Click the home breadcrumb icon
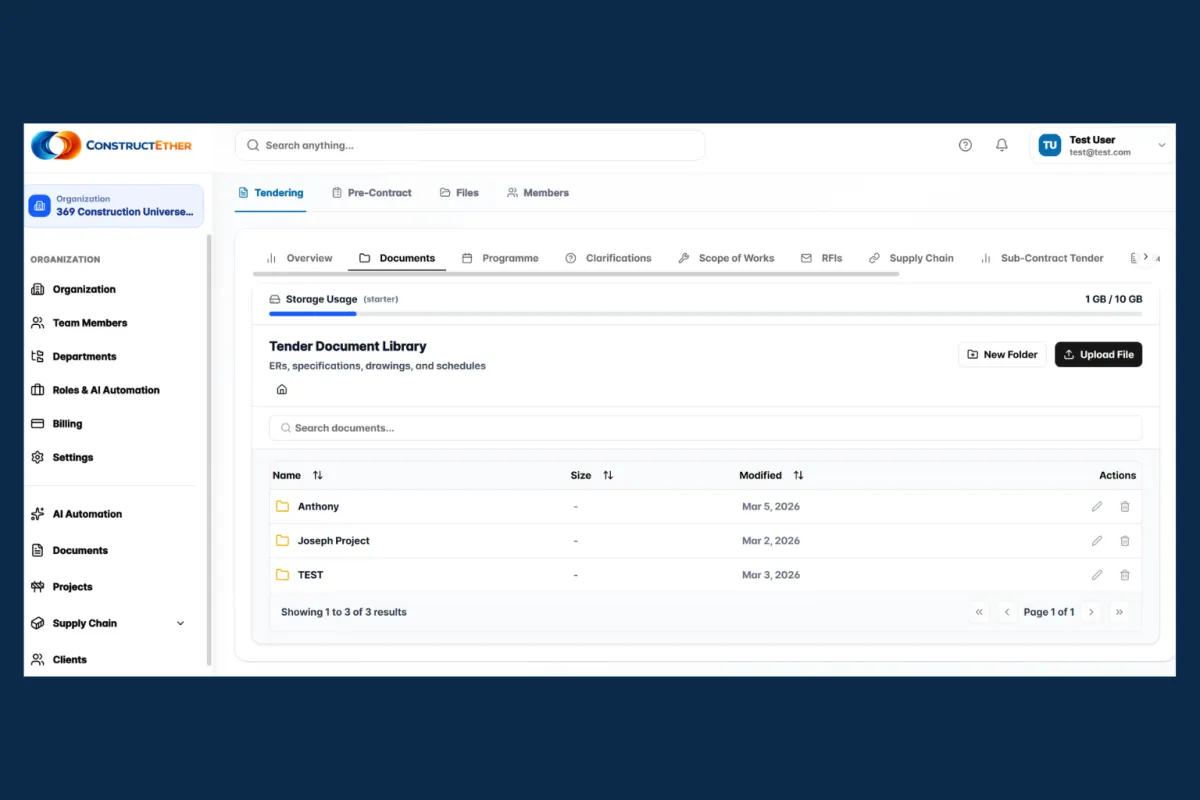This screenshot has height=800, width=1200. [282, 389]
